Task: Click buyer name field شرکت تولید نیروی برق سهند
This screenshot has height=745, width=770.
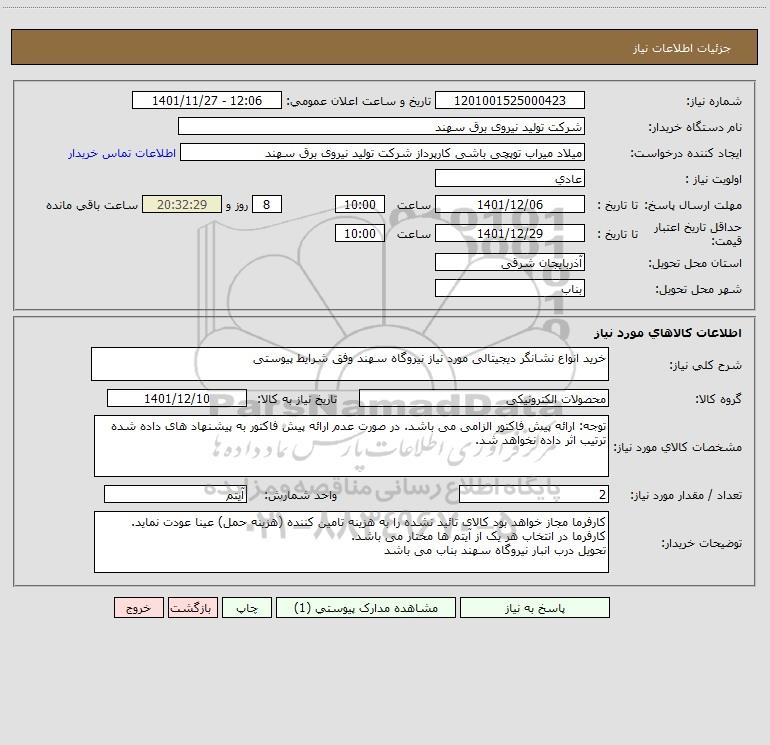Action: [x=381, y=126]
